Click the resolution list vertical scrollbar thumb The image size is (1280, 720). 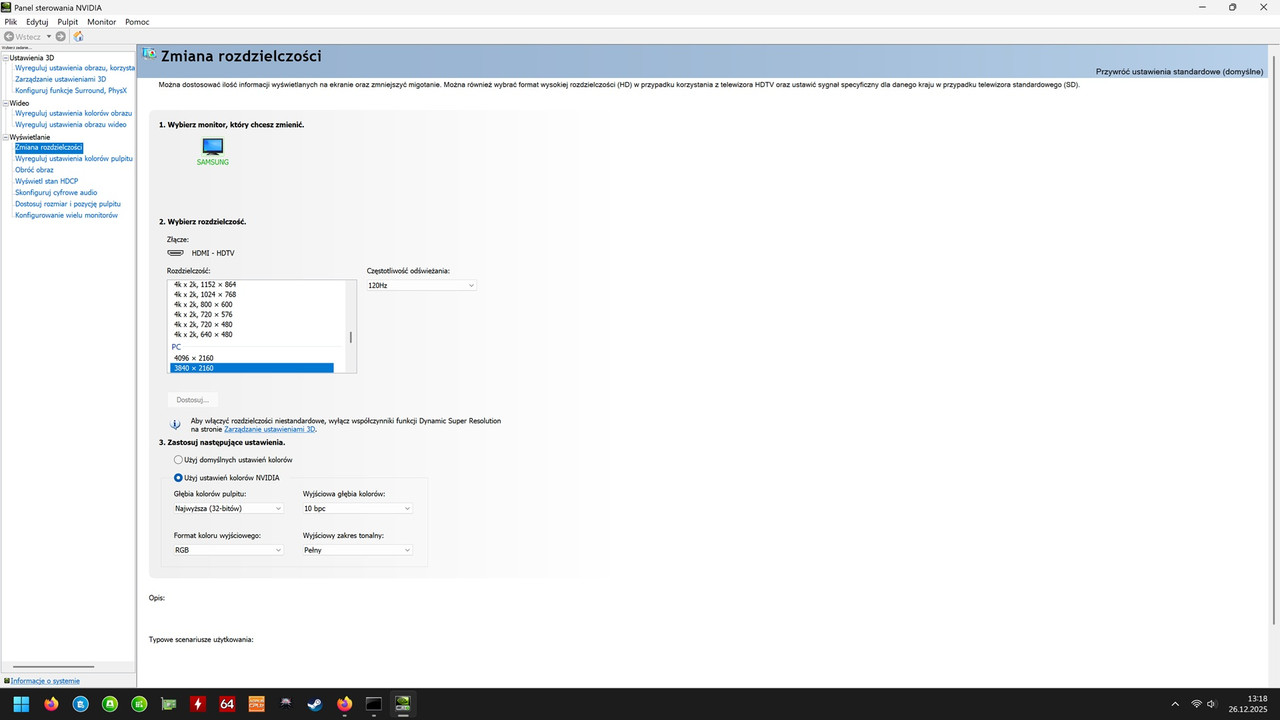[350, 338]
